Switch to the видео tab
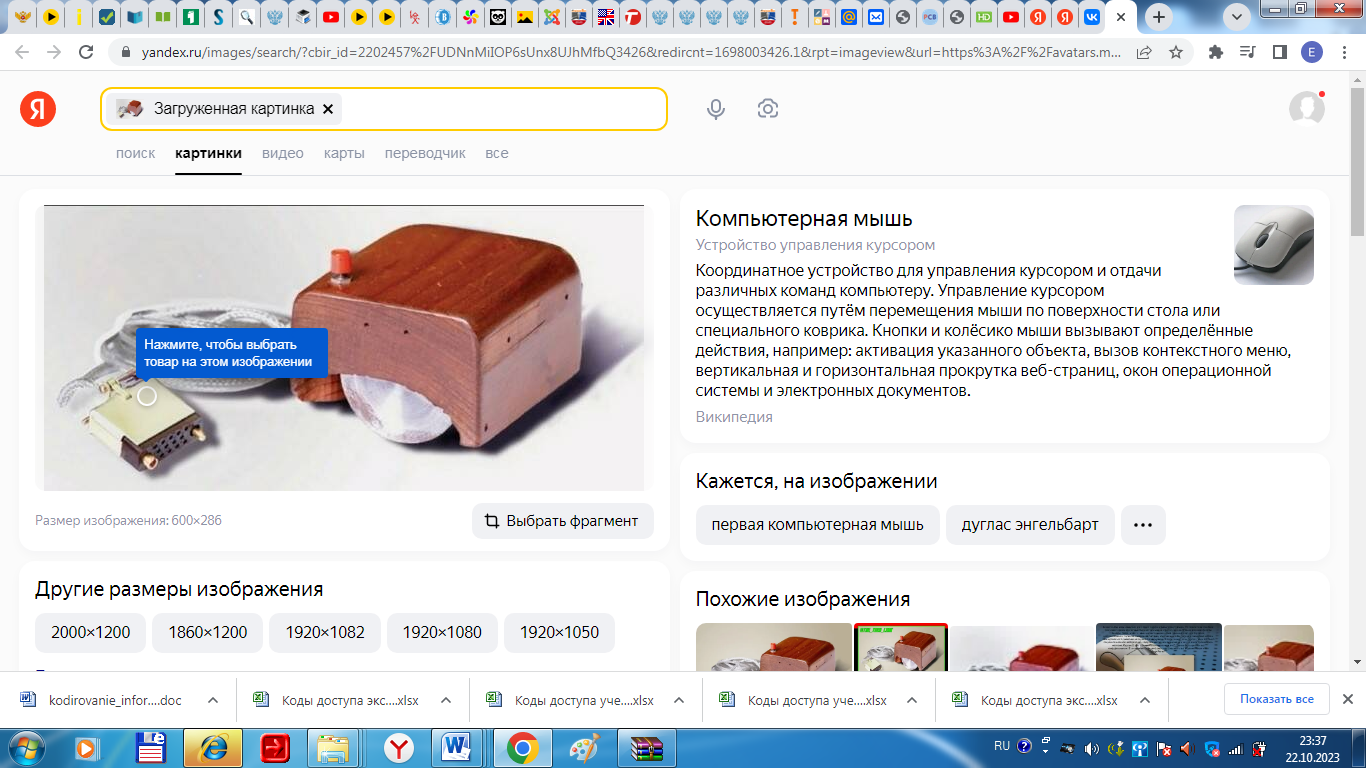1366x768 pixels. pos(283,153)
